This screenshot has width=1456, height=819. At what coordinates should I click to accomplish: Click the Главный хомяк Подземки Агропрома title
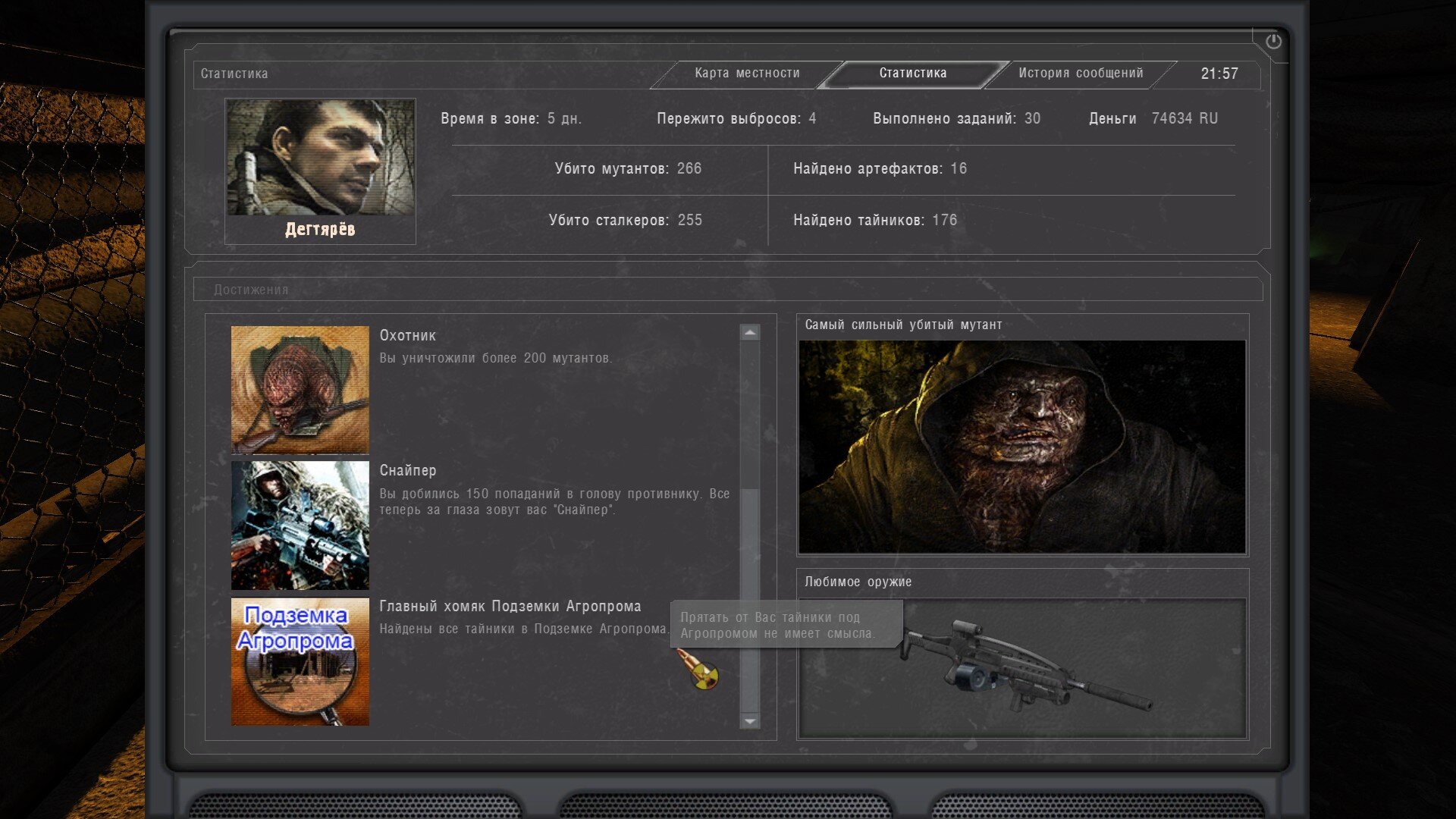(510, 607)
